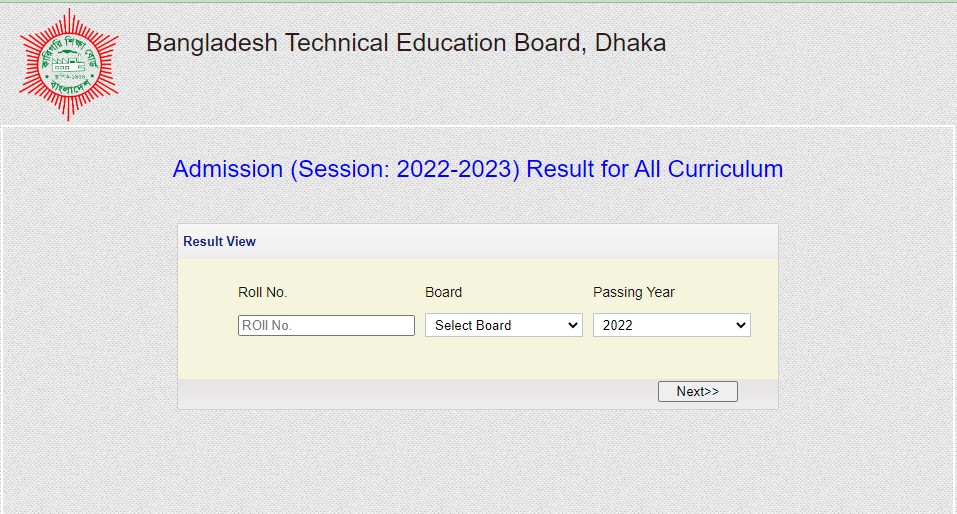This screenshot has width=957, height=514.
Task: Click the Board label above the dropdown
Action: click(443, 292)
